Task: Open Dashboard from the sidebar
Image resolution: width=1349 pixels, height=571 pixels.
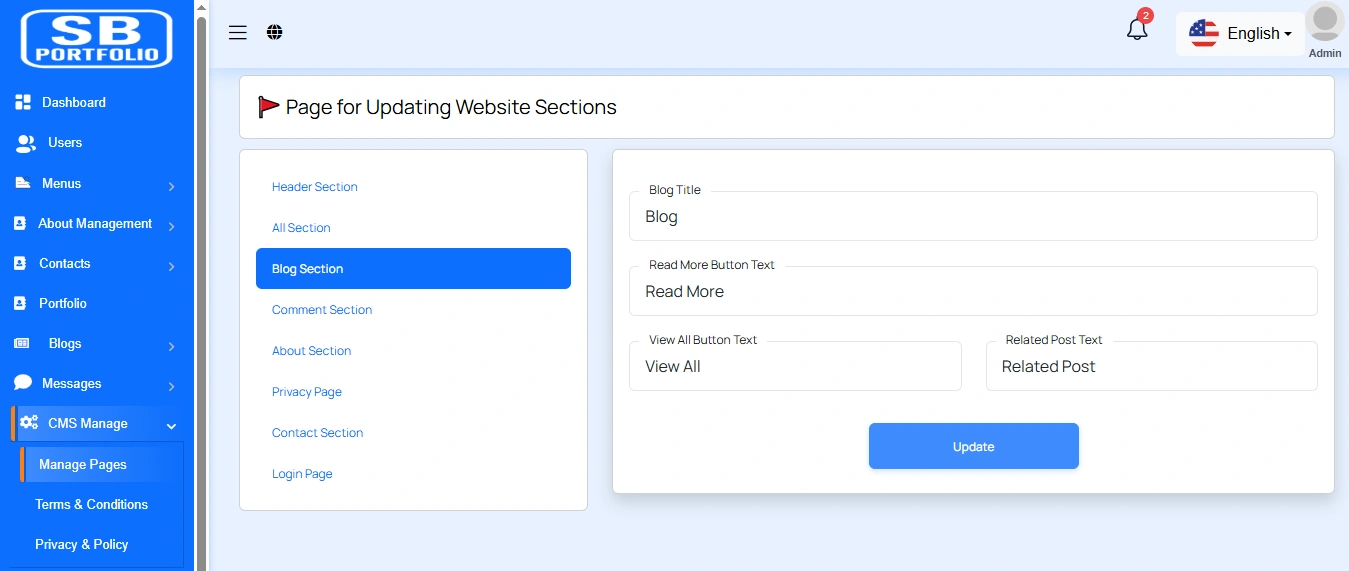Action: coord(73,103)
